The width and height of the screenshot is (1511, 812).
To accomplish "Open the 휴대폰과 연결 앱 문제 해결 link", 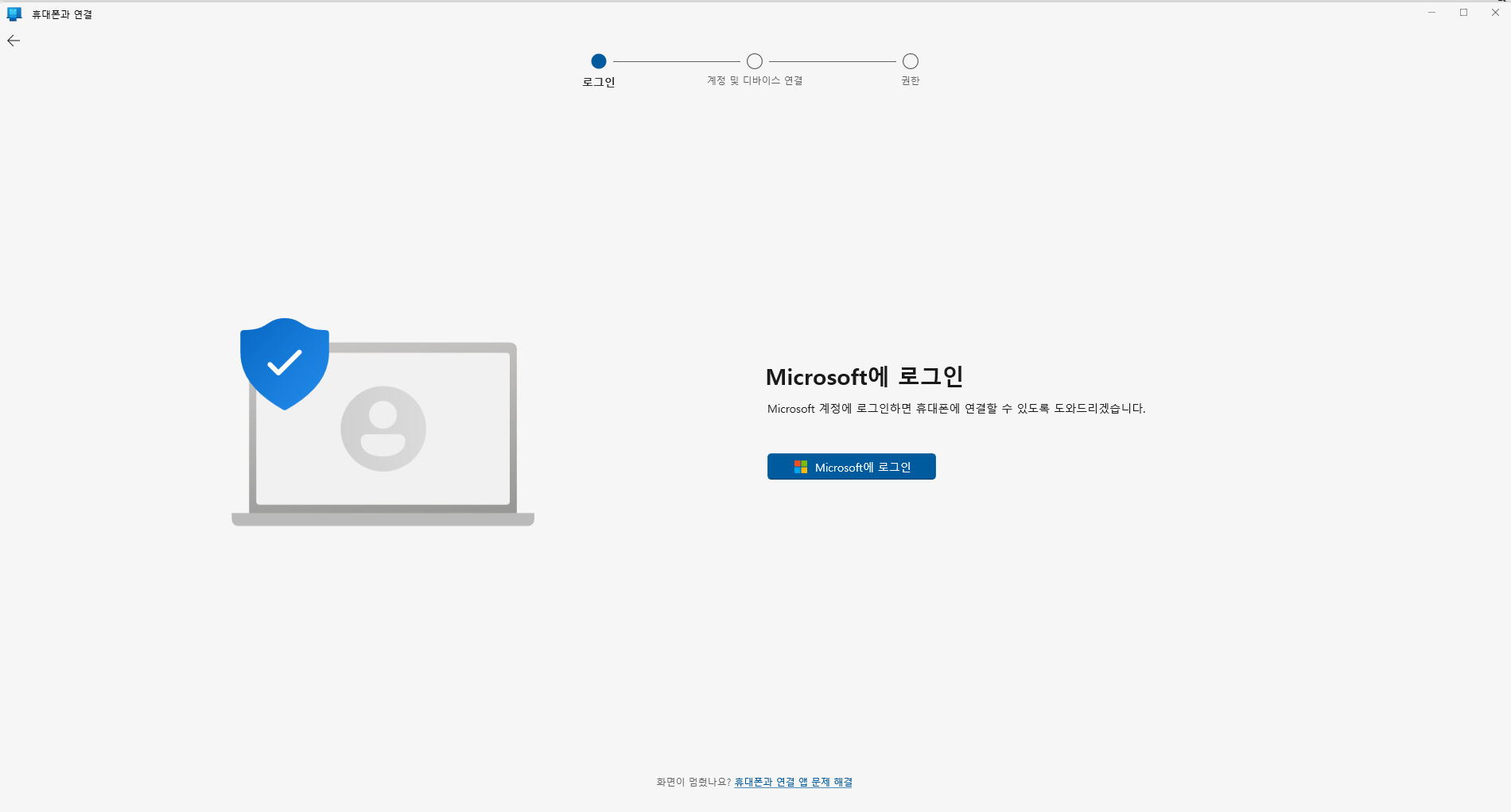I will point(793,782).
